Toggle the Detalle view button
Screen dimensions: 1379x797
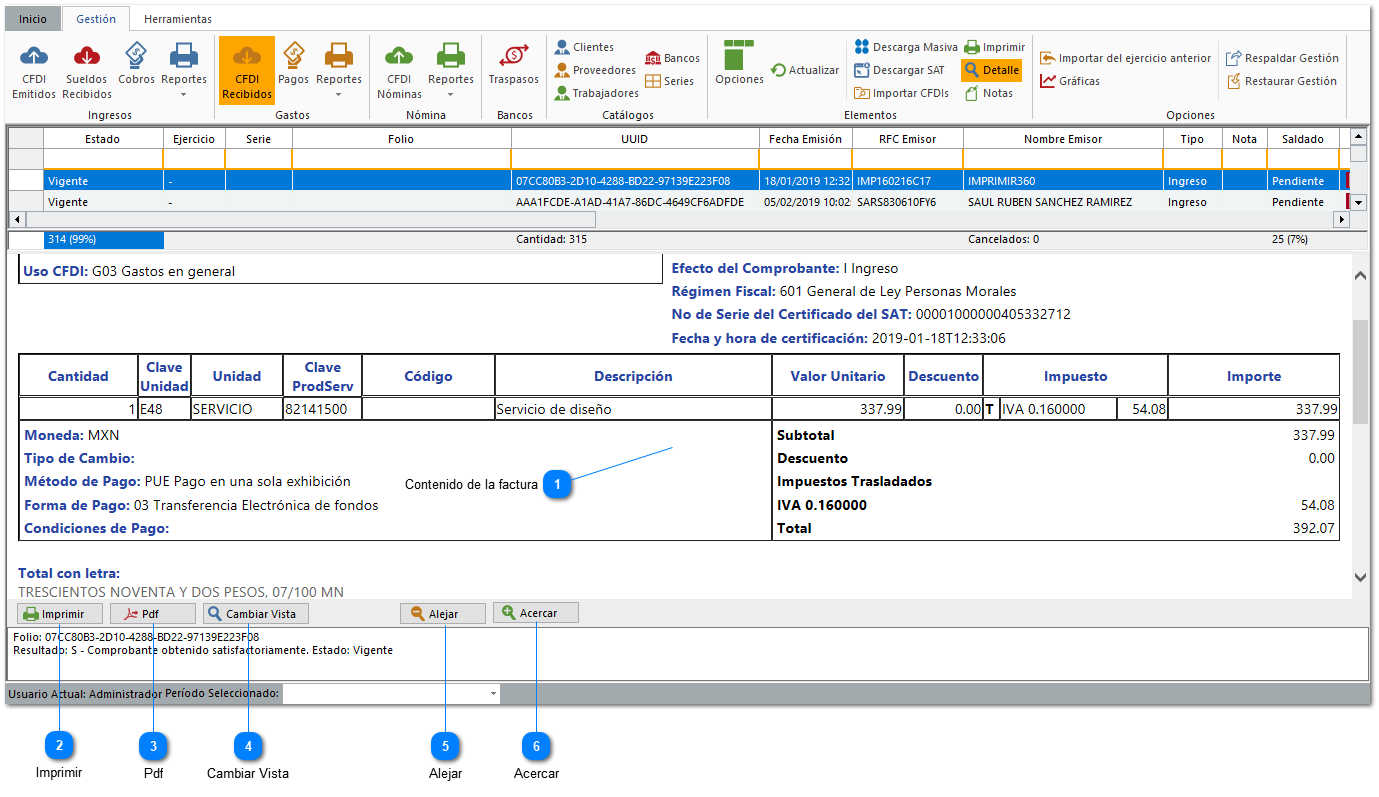pyautogui.click(x=991, y=70)
